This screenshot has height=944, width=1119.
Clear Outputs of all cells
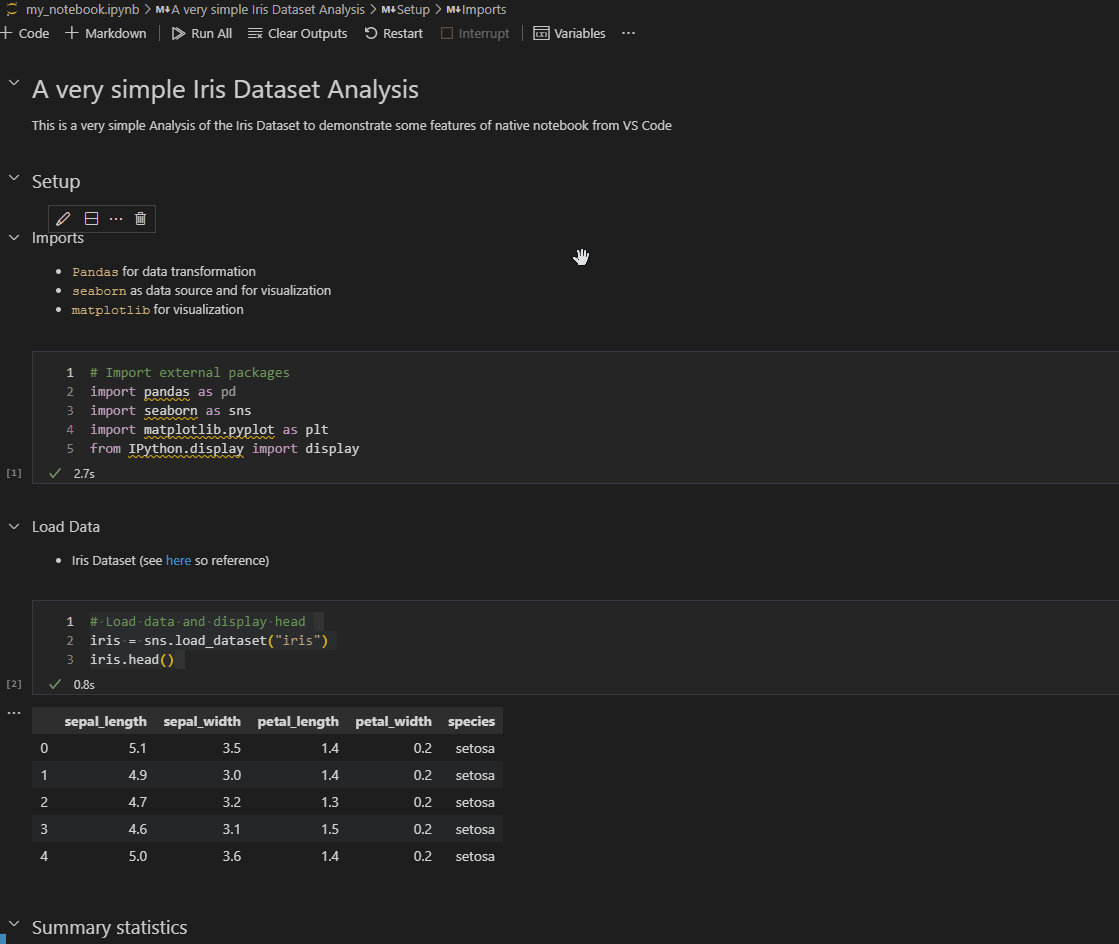(298, 34)
